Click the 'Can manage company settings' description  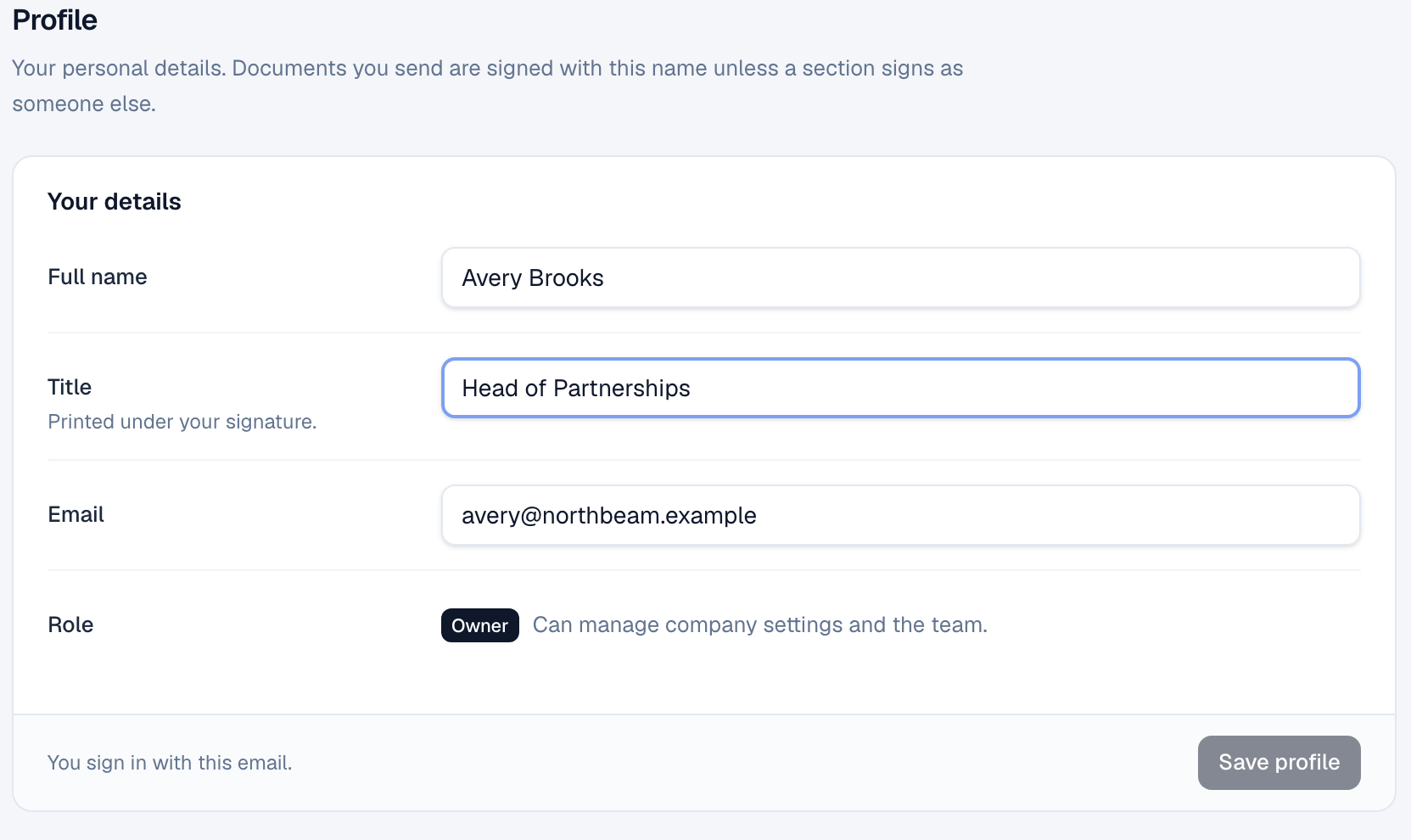pos(760,624)
